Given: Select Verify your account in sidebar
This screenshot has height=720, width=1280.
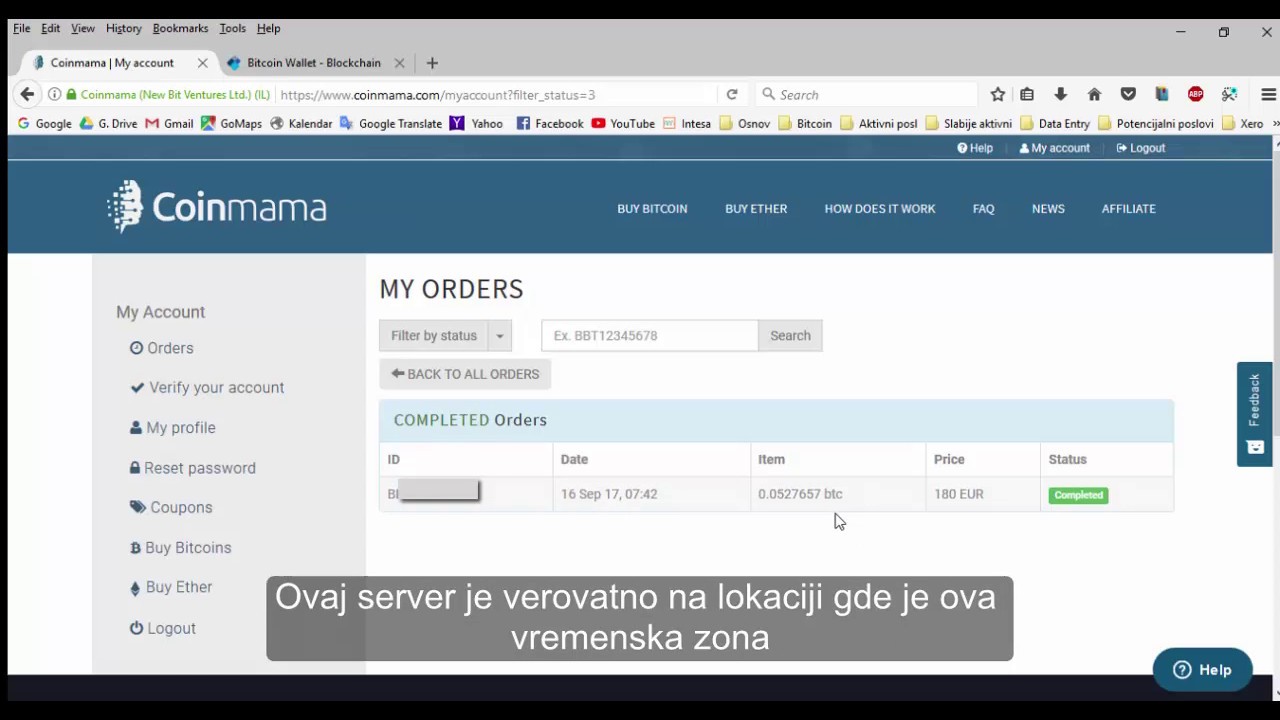Looking at the screenshot, I should coord(207,387).
